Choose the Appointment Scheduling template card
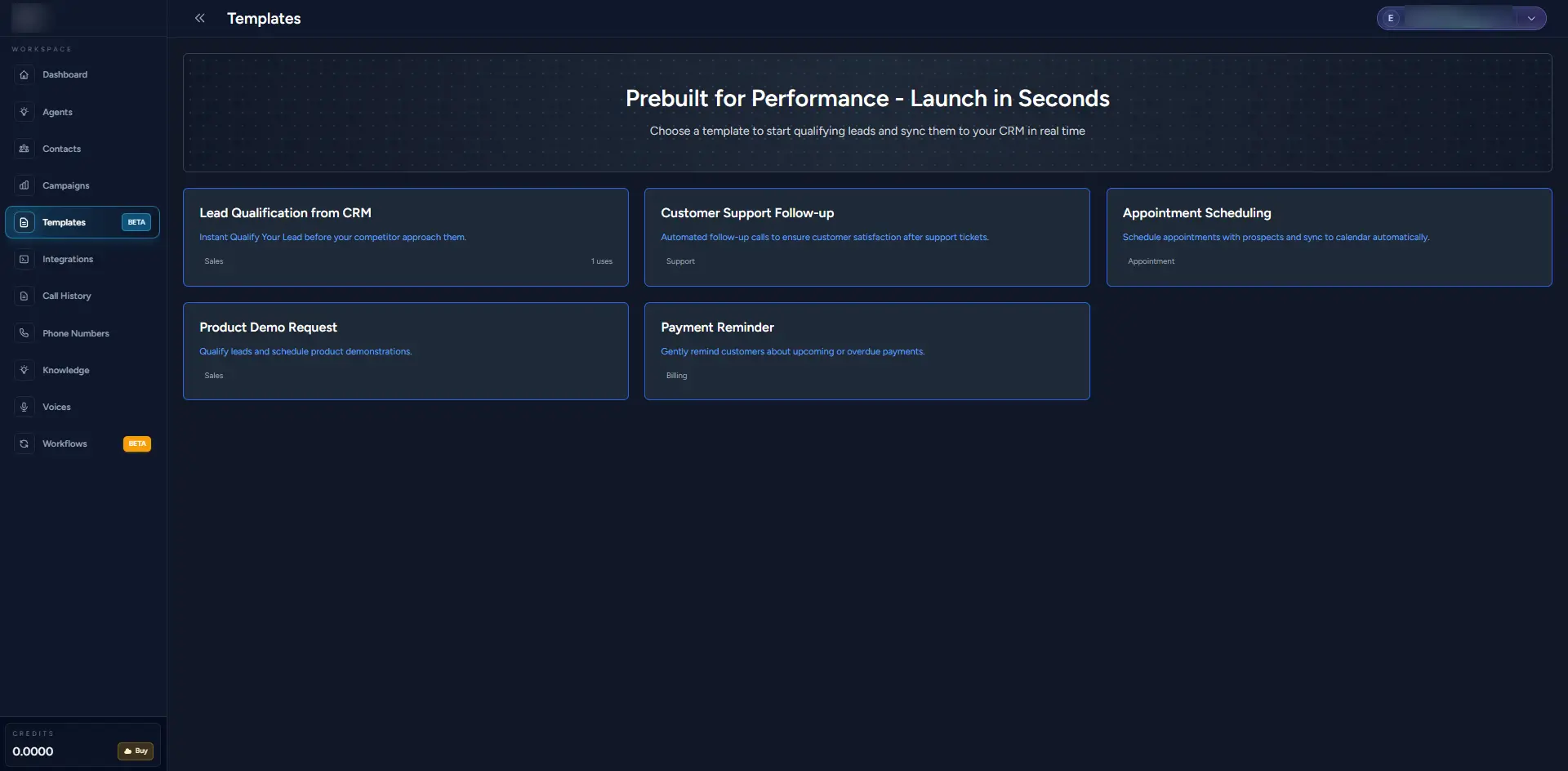The width and height of the screenshot is (1568, 771). [1328, 237]
